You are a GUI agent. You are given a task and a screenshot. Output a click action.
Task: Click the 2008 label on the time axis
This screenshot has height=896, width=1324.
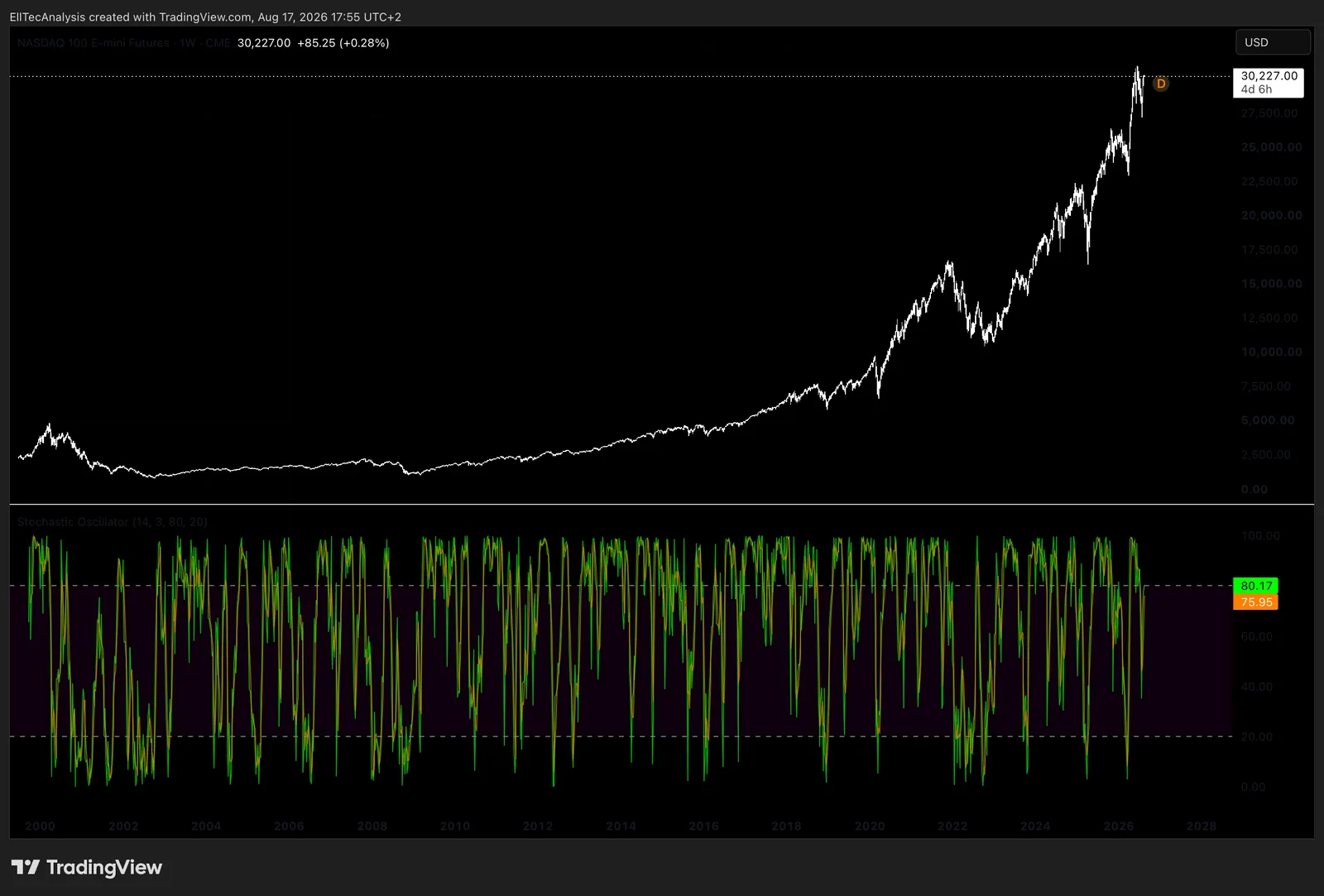(372, 826)
